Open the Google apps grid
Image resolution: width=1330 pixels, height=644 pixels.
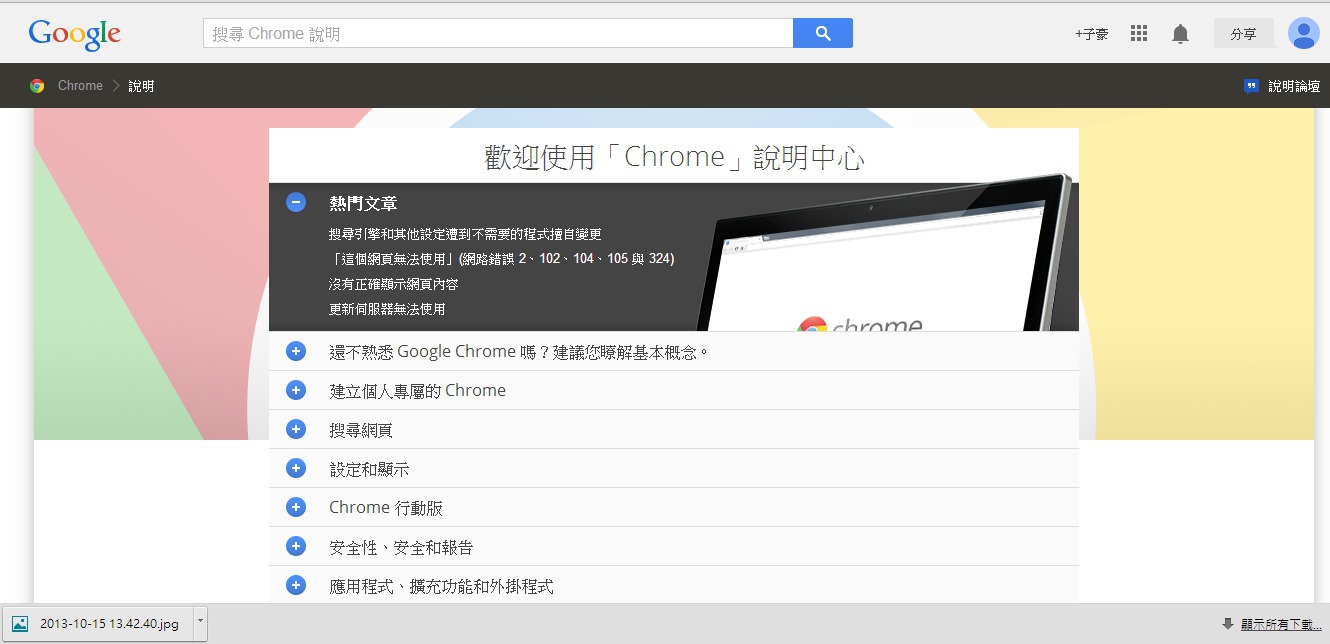click(1139, 33)
